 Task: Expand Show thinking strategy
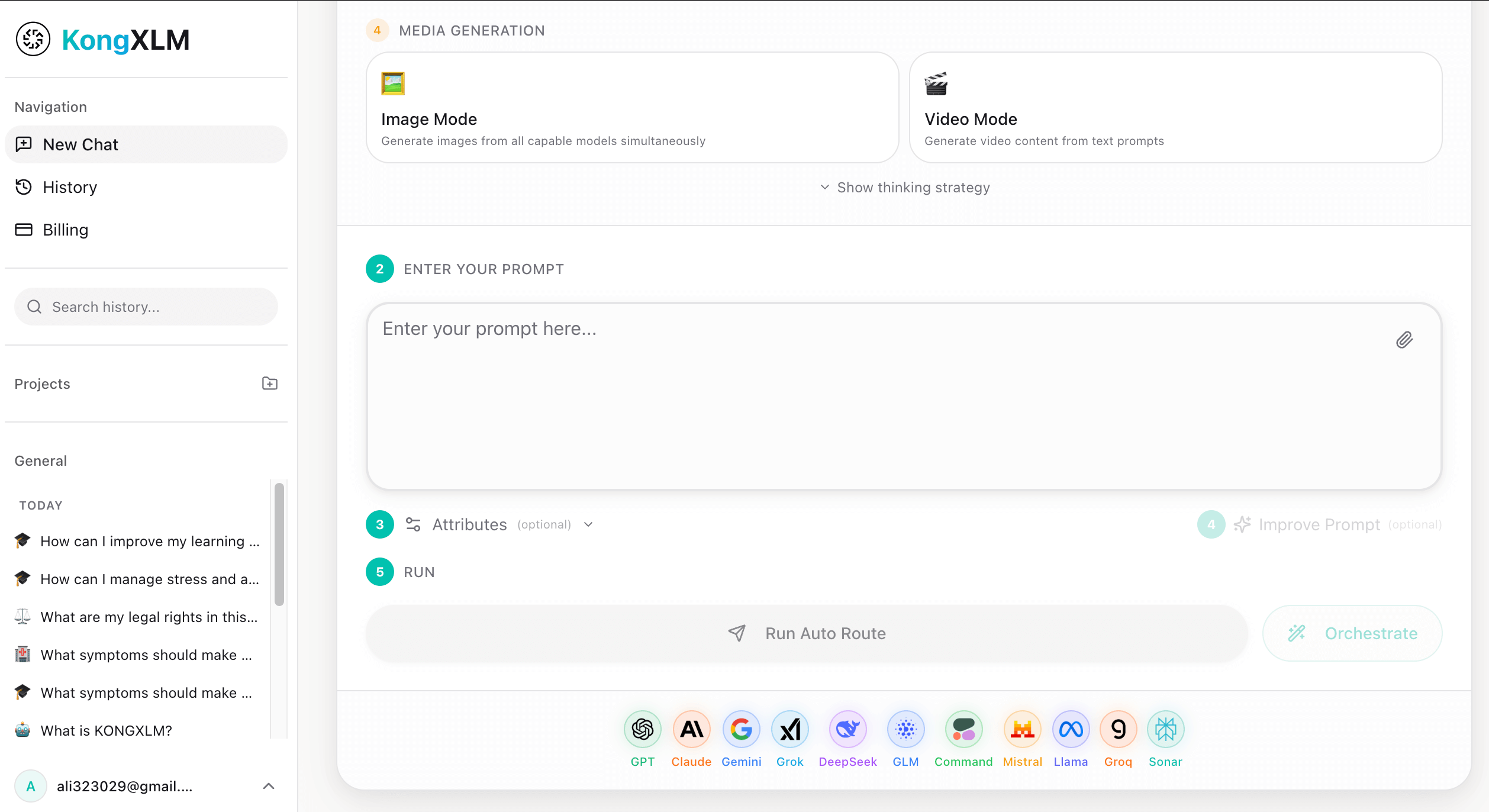coord(904,187)
